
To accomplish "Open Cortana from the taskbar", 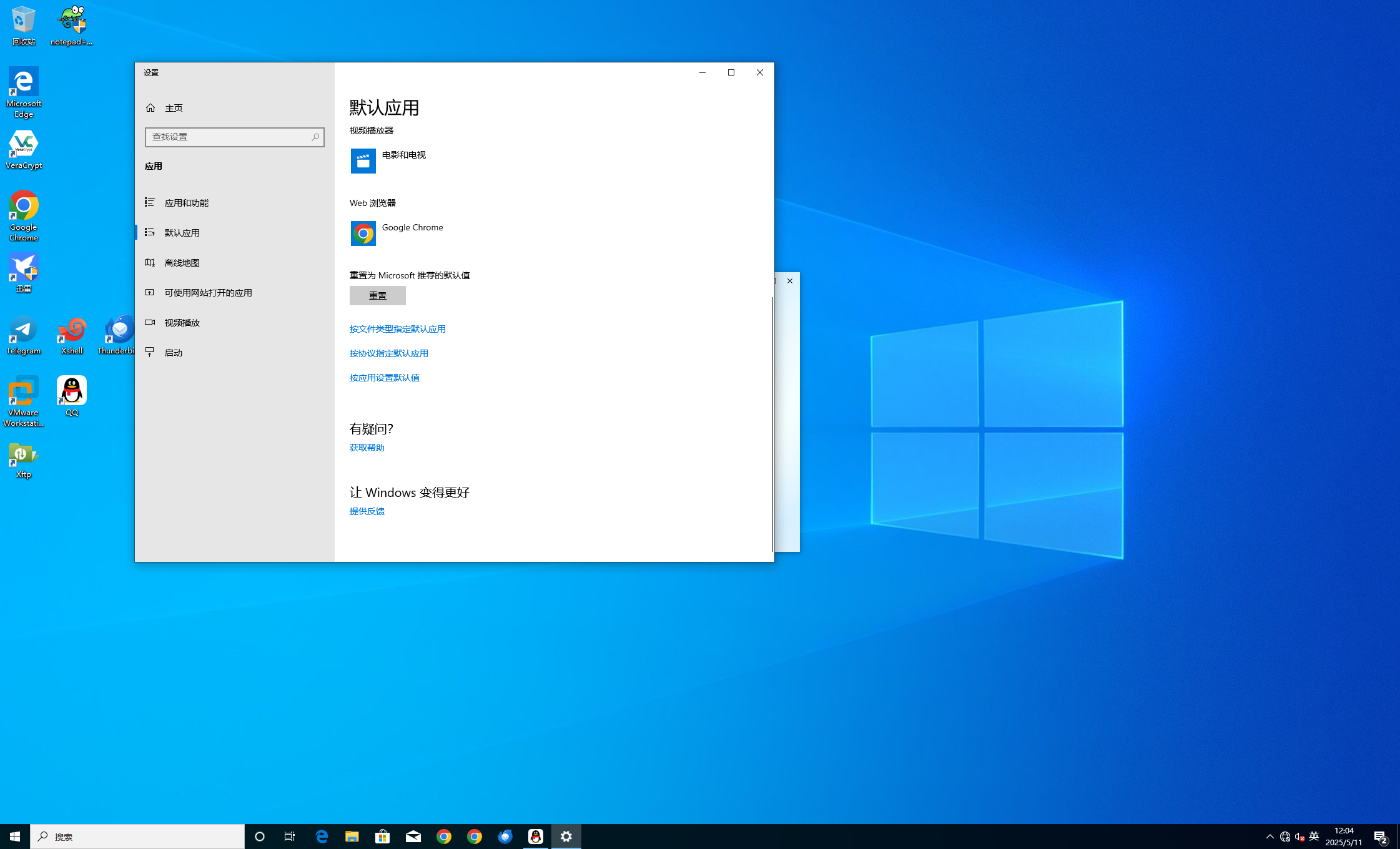I will 260,837.
